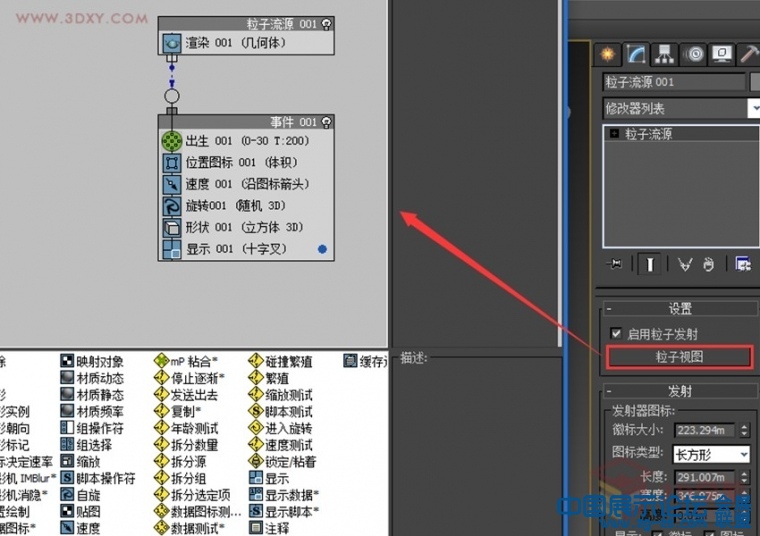Expand the 粒子流源 stack entry plus box
This screenshot has height=536, width=760.
(614, 133)
